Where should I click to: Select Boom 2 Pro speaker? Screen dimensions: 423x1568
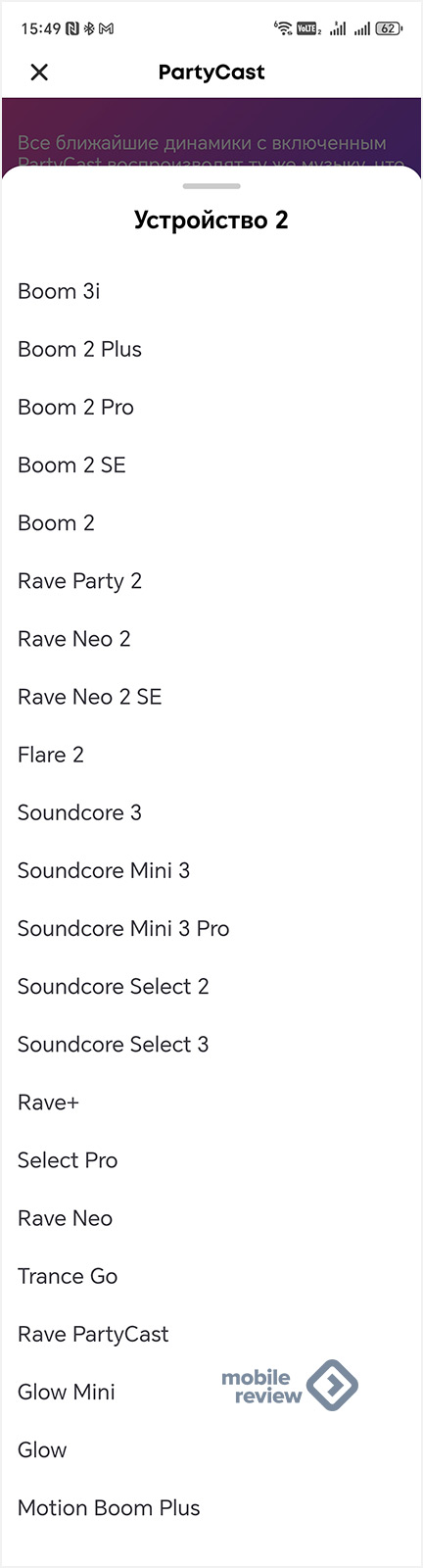(x=211, y=407)
